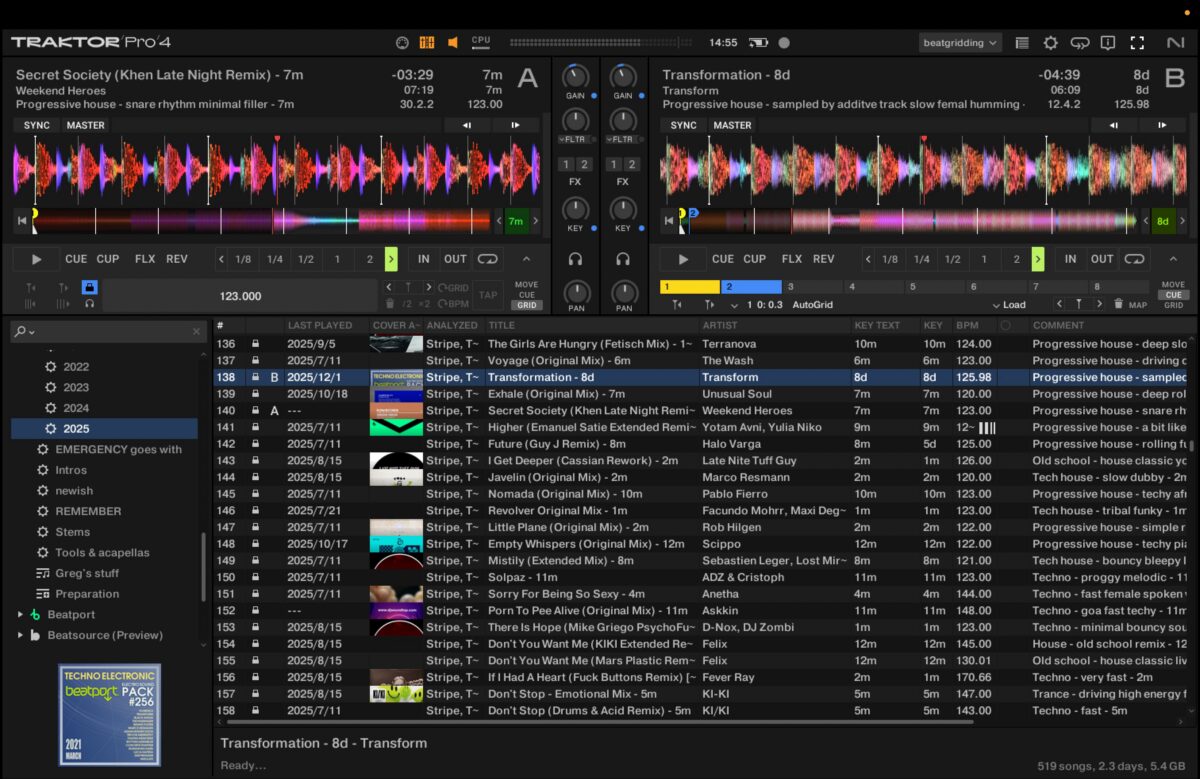Toggle keylock with the blue lock icon
This screenshot has width=1200, height=779.
(89, 287)
